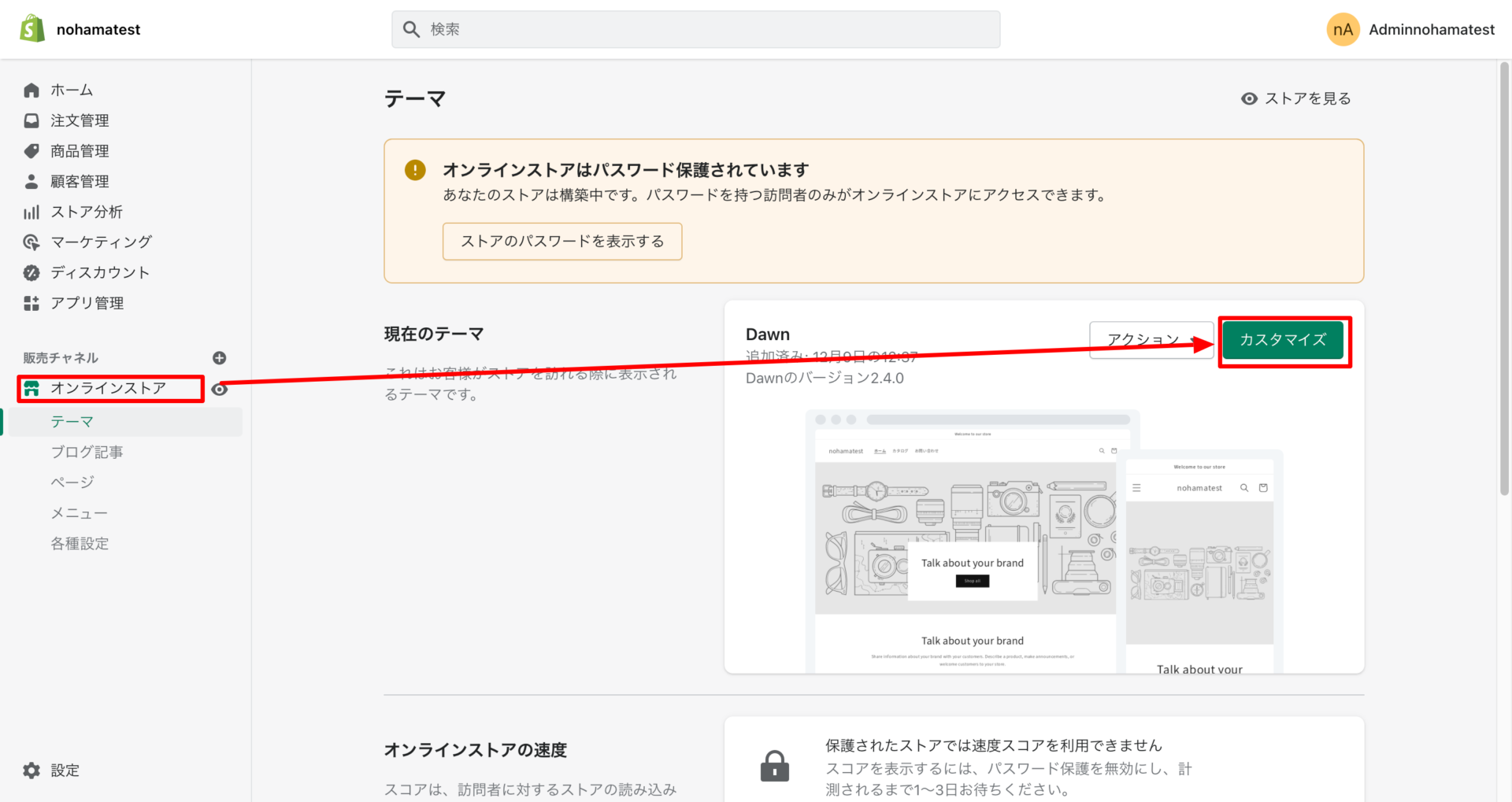1512x802 pixels.
Task: Click eye icon next to オンラインストア
Action: (220, 390)
